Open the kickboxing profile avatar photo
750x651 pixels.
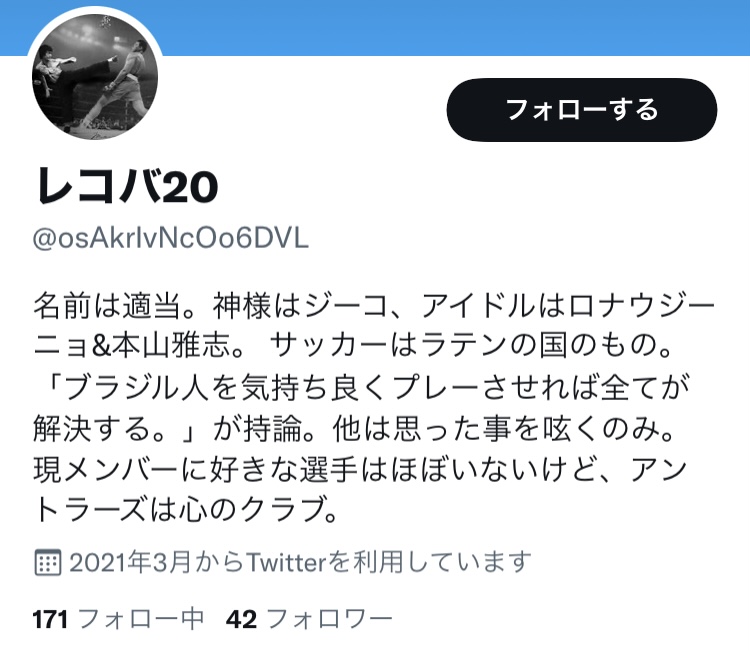(95, 77)
